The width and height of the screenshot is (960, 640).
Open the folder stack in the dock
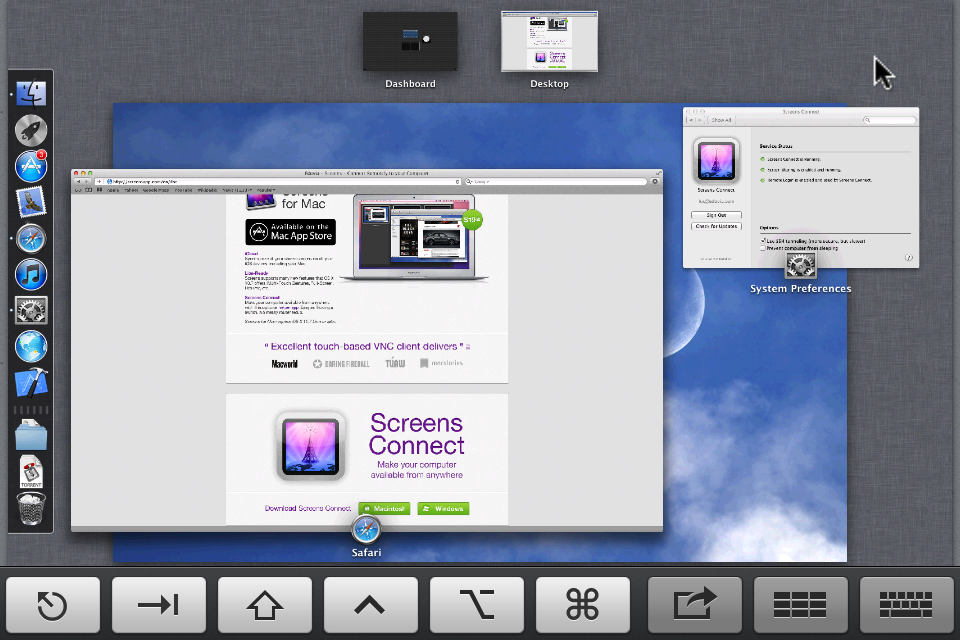tap(31, 435)
